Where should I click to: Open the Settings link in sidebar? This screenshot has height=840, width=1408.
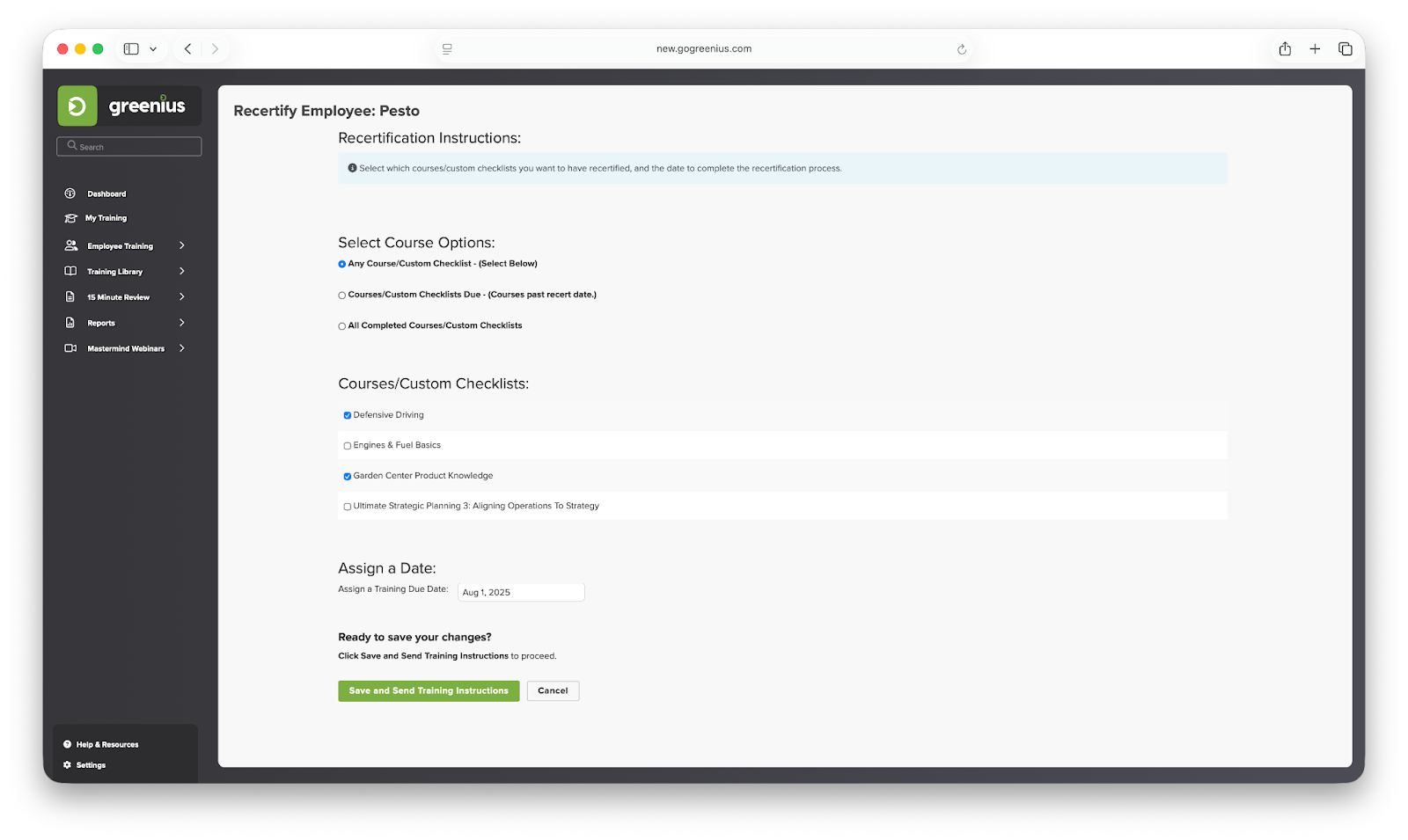pos(91,765)
